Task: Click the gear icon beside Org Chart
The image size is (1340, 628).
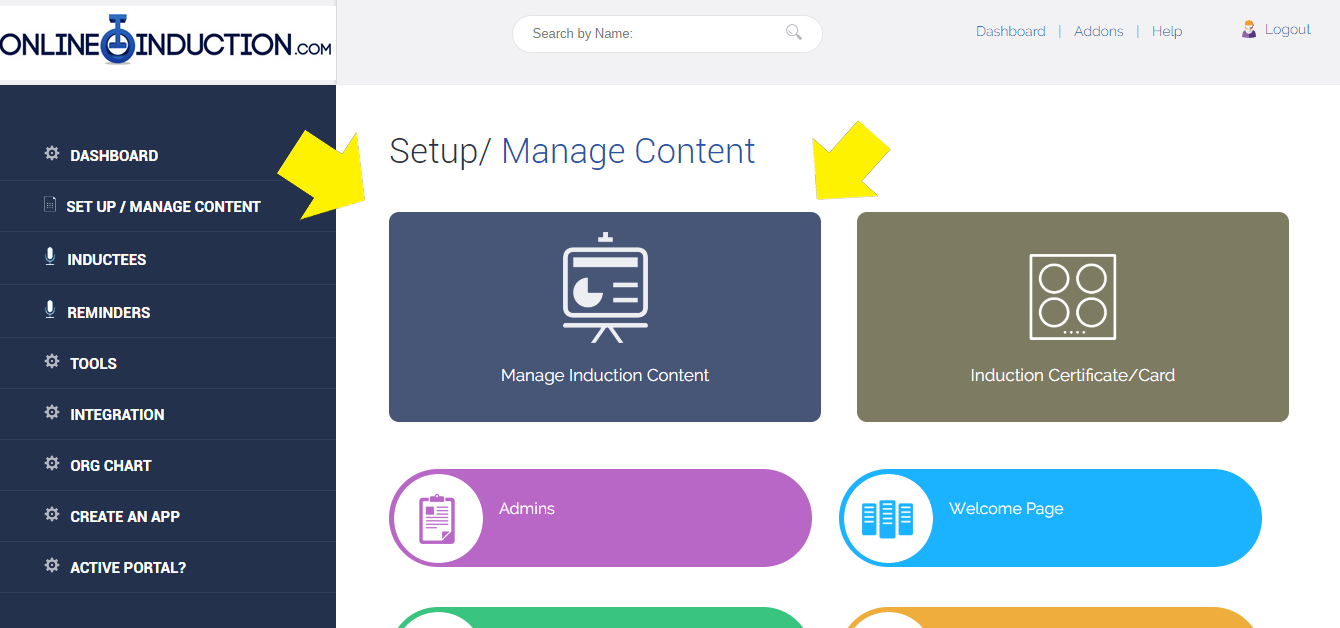Action: pyautogui.click(x=52, y=464)
